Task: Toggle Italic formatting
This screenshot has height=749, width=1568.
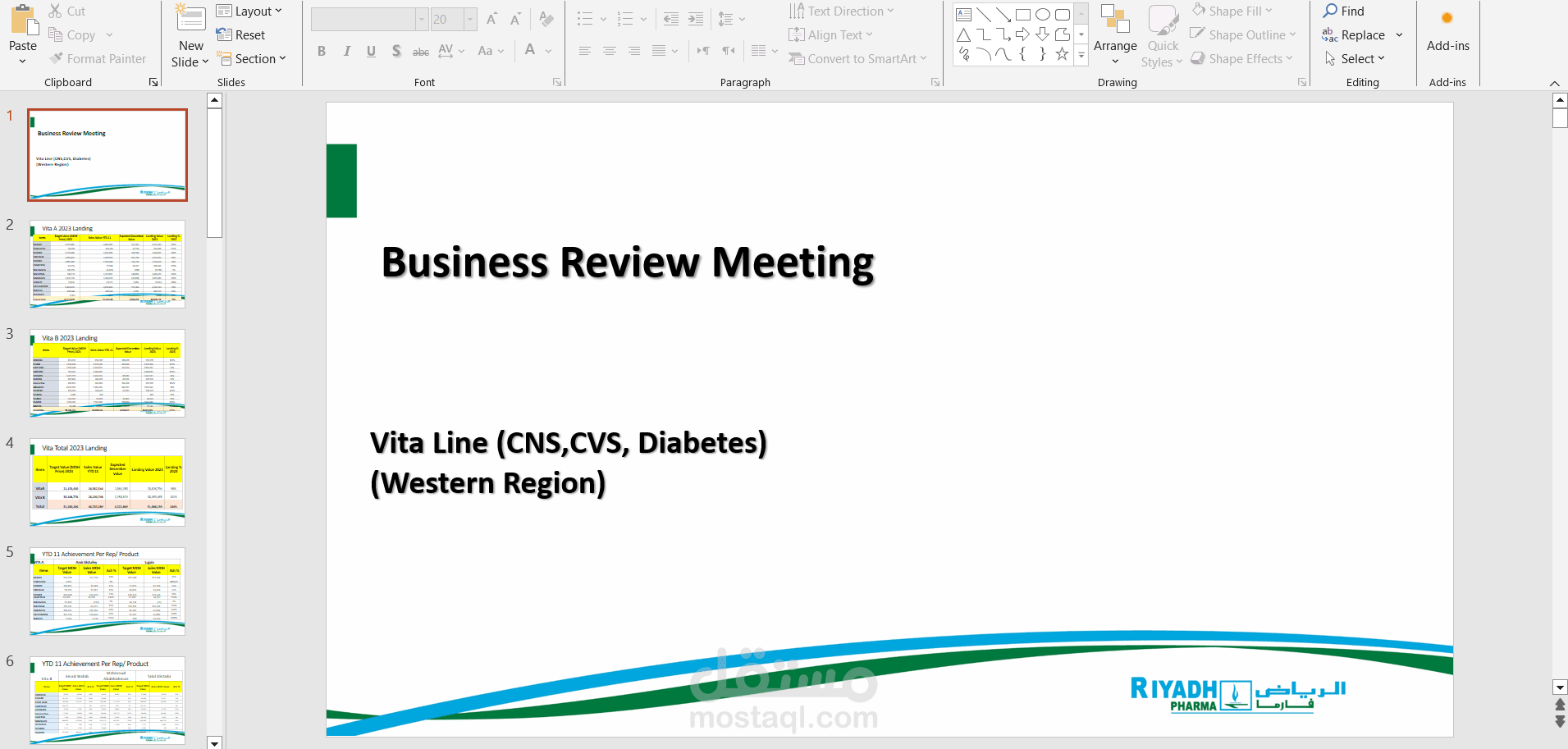Action: click(x=347, y=51)
